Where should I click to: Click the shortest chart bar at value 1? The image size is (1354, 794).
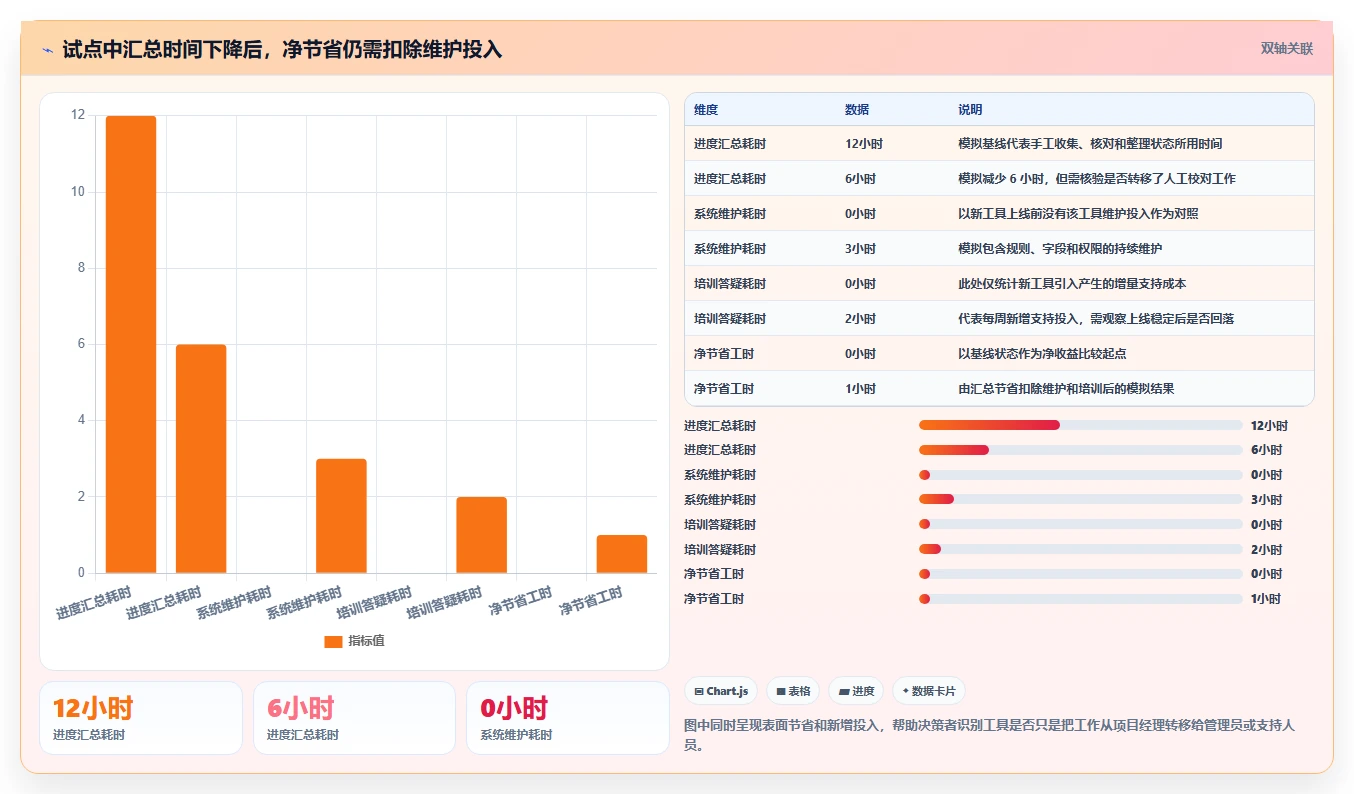click(621, 554)
